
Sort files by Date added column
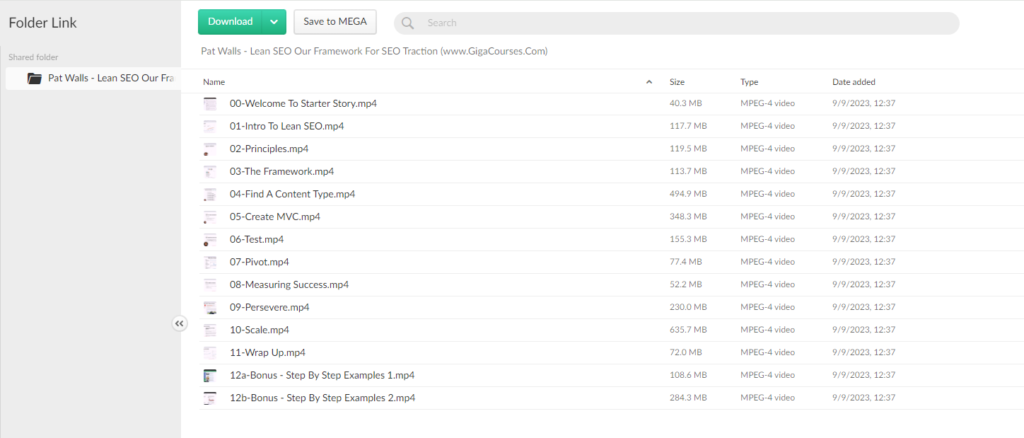pos(854,81)
